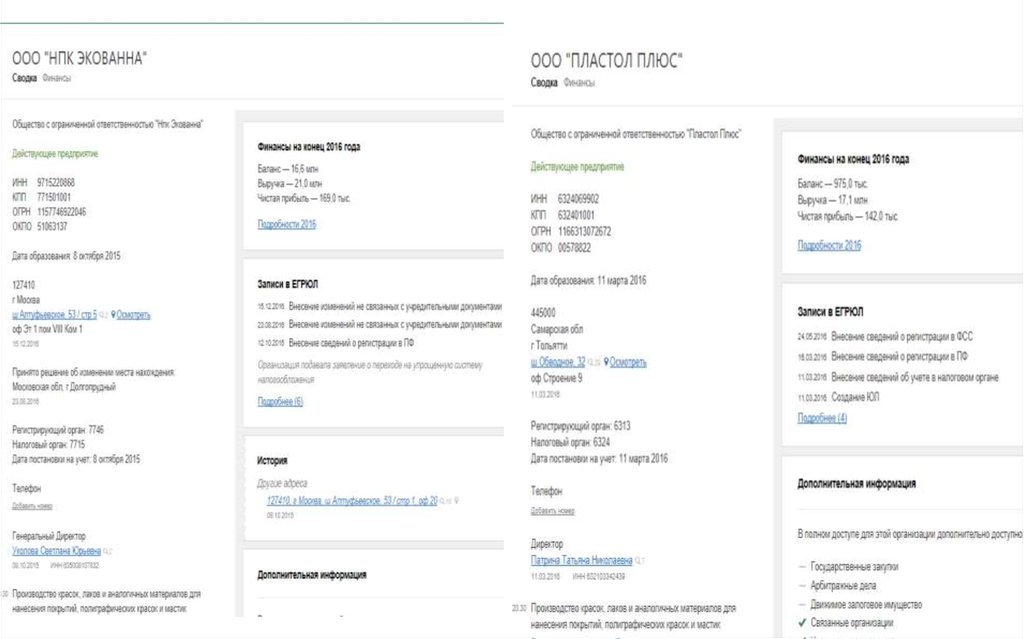Open Подробности 2016 for НПК ЭКОВАННА finances
Screen dimensions: 1024x639
(x=286, y=224)
